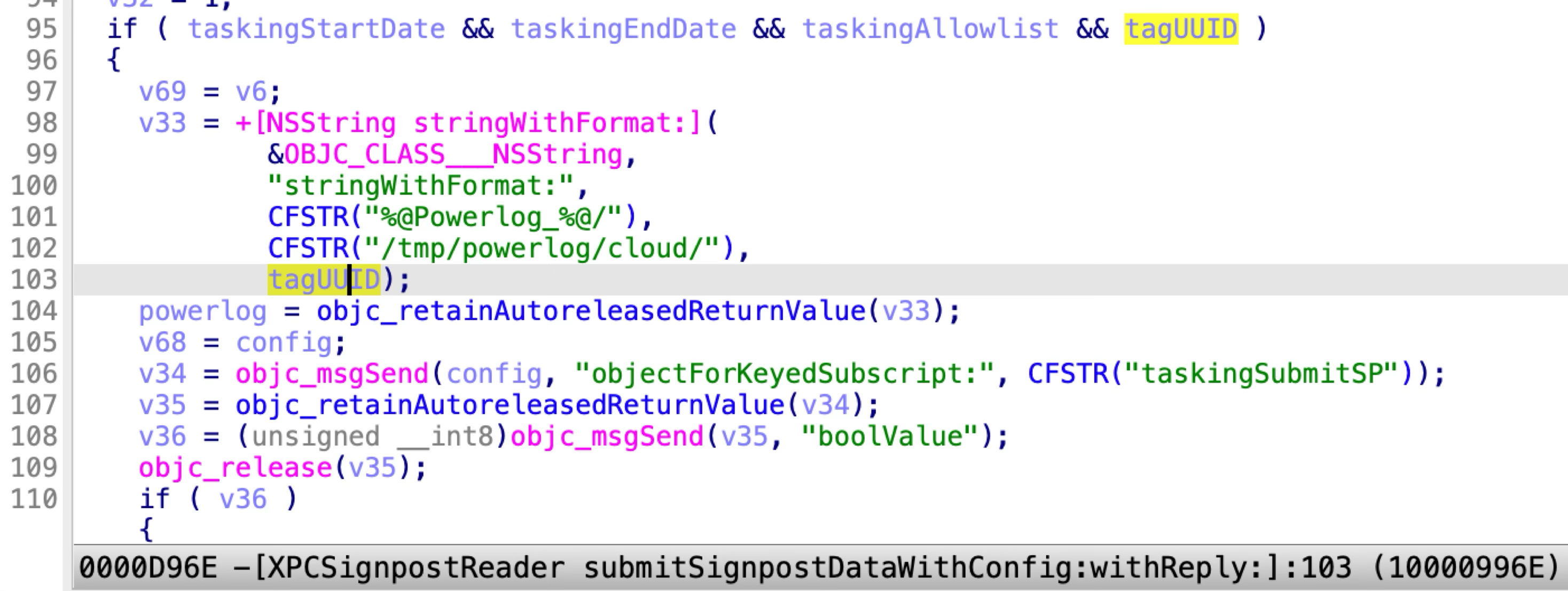Click the "/tmp/powerlog/cloud/" path string

(542, 248)
